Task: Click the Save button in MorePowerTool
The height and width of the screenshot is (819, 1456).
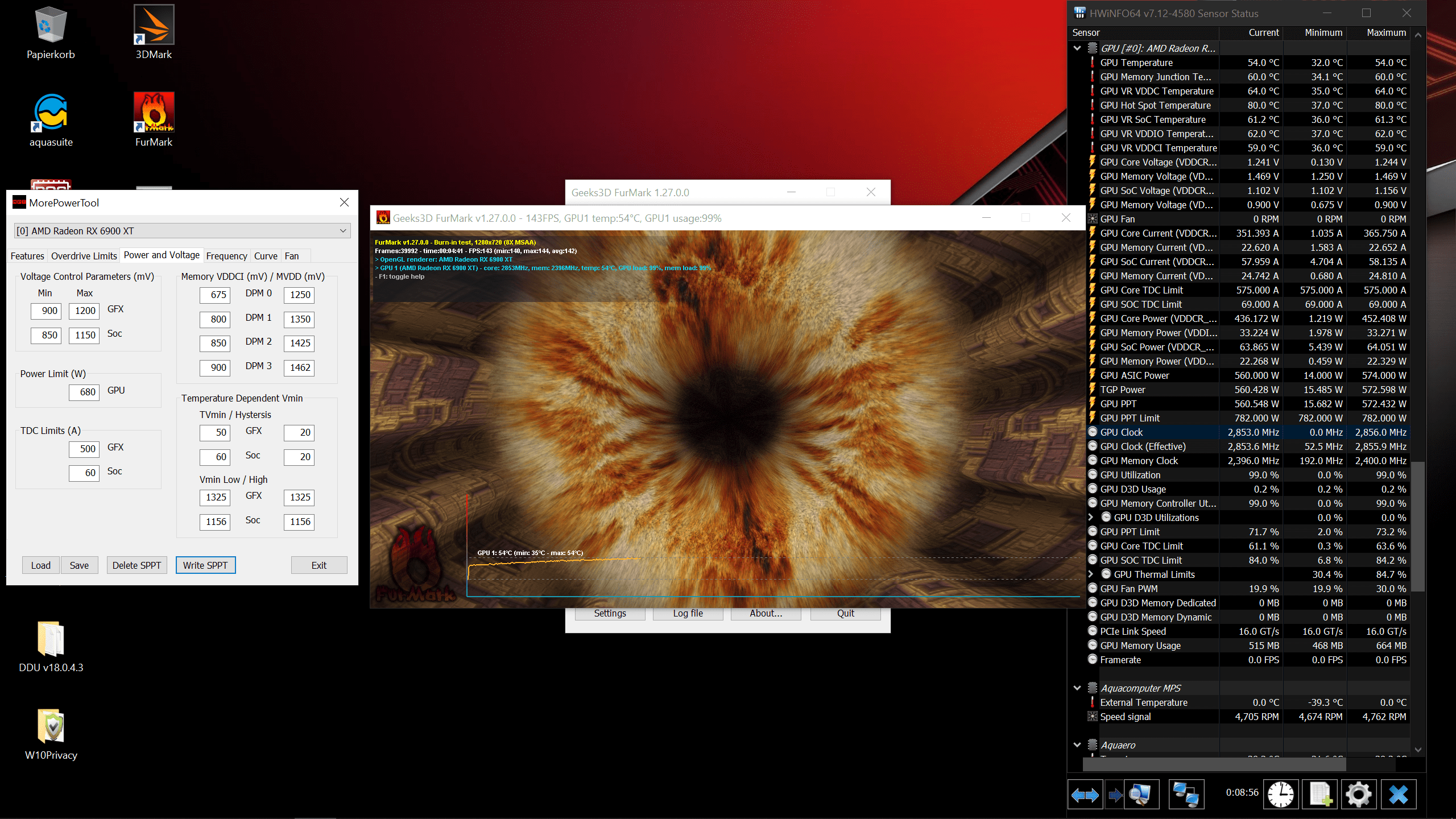Action: click(79, 565)
